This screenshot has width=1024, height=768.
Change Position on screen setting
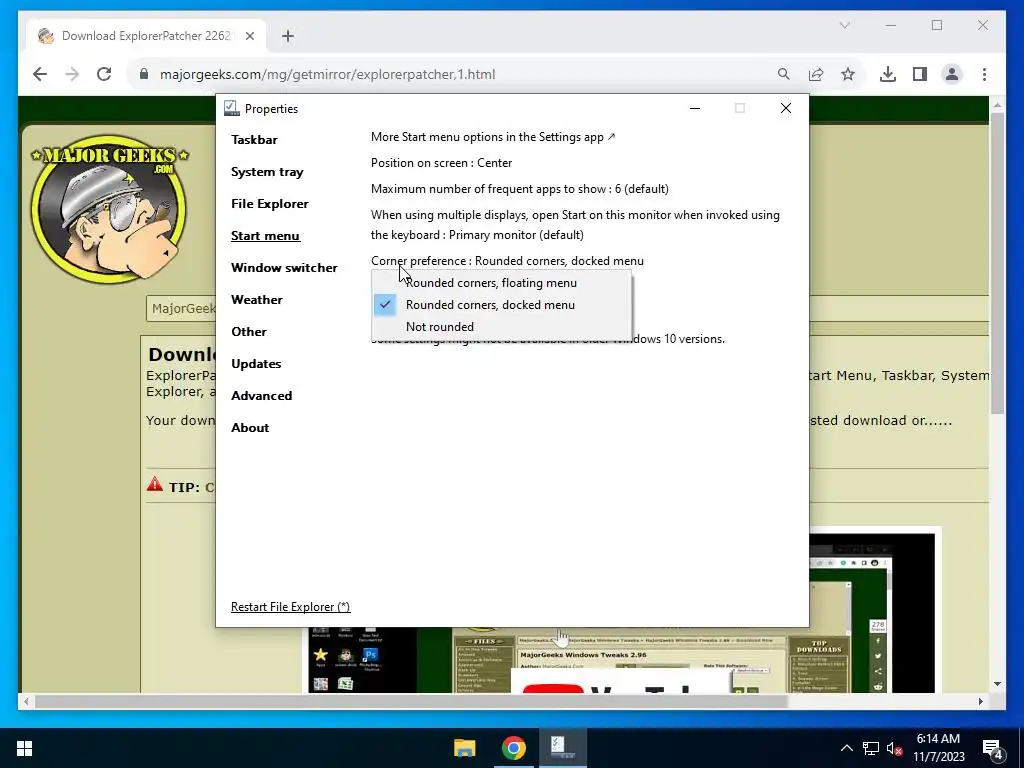click(x=441, y=163)
